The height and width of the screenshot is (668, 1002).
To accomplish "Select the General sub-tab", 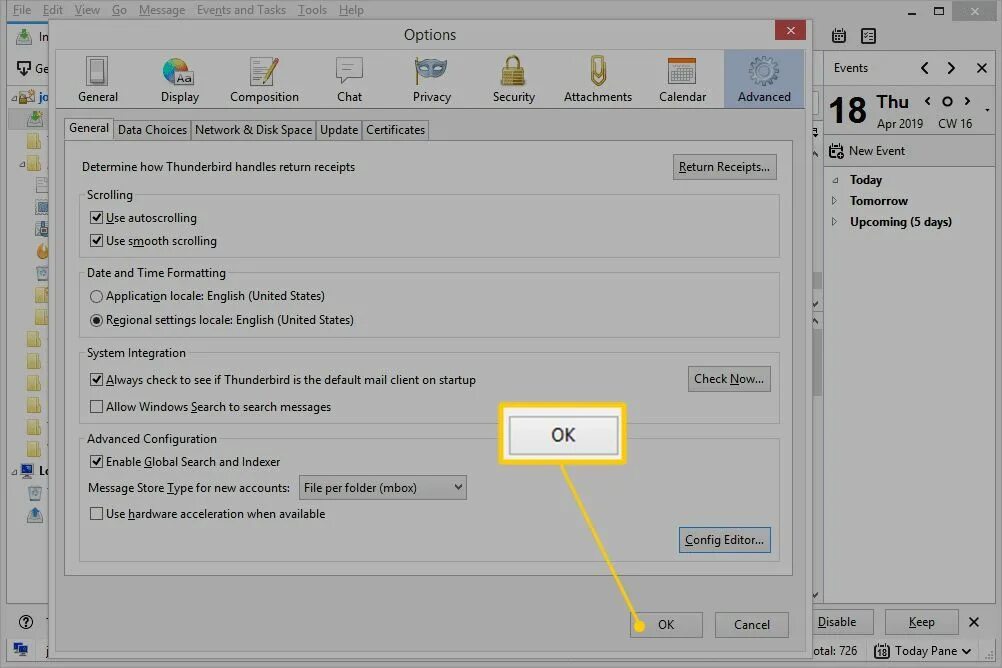I will click(89, 128).
